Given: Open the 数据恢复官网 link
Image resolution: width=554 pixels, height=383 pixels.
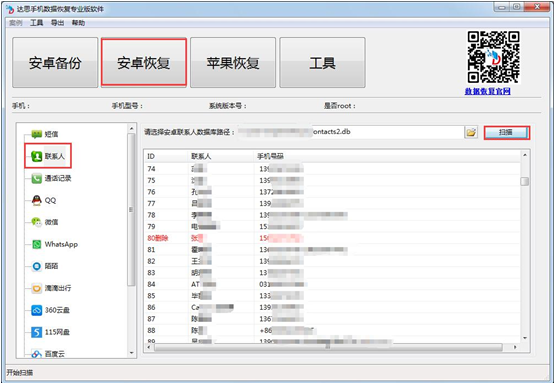Looking at the screenshot, I should 488,91.
